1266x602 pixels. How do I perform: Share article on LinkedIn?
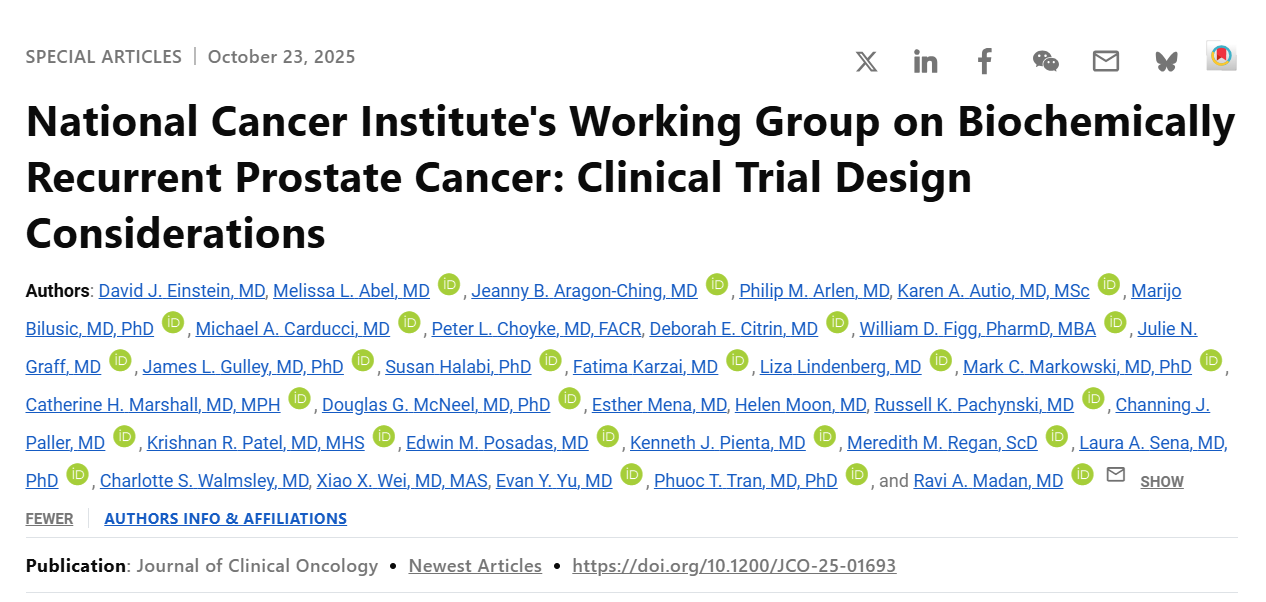point(925,62)
